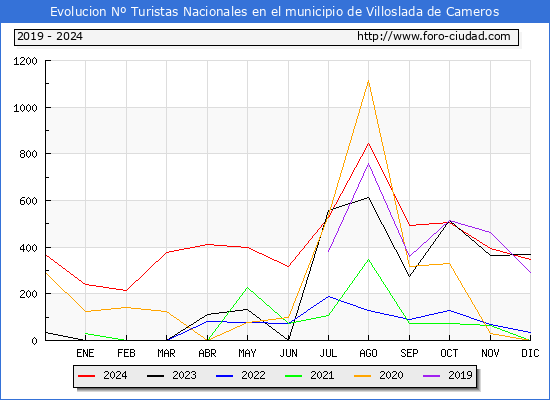Select the orange 2020 legend swatch

pos(363,376)
